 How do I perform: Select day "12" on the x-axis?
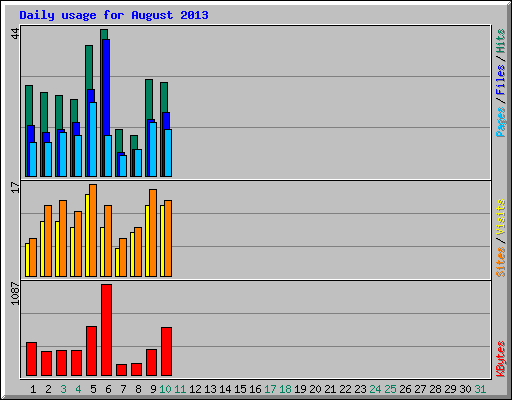click(x=195, y=389)
